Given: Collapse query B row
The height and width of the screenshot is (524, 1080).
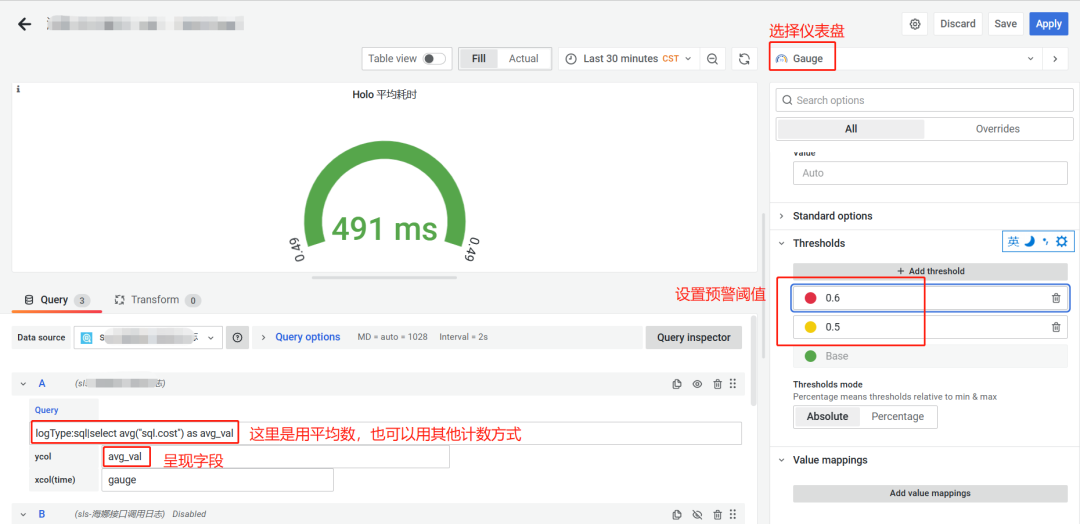Looking at the screenshot, I should click(23, 514).
